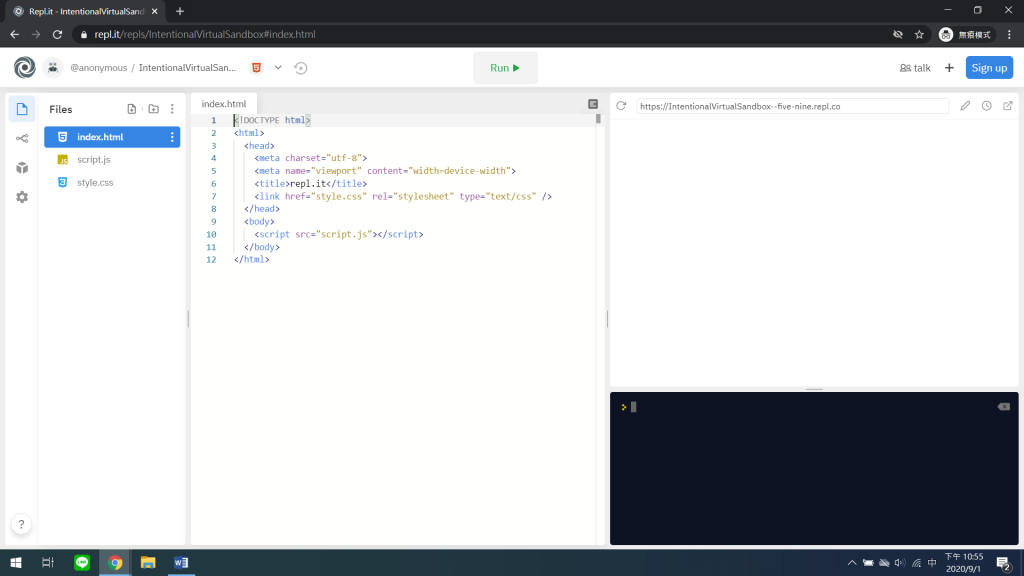Click browser back button
This screenshot has width=1024, height=576.
[14, 35]
